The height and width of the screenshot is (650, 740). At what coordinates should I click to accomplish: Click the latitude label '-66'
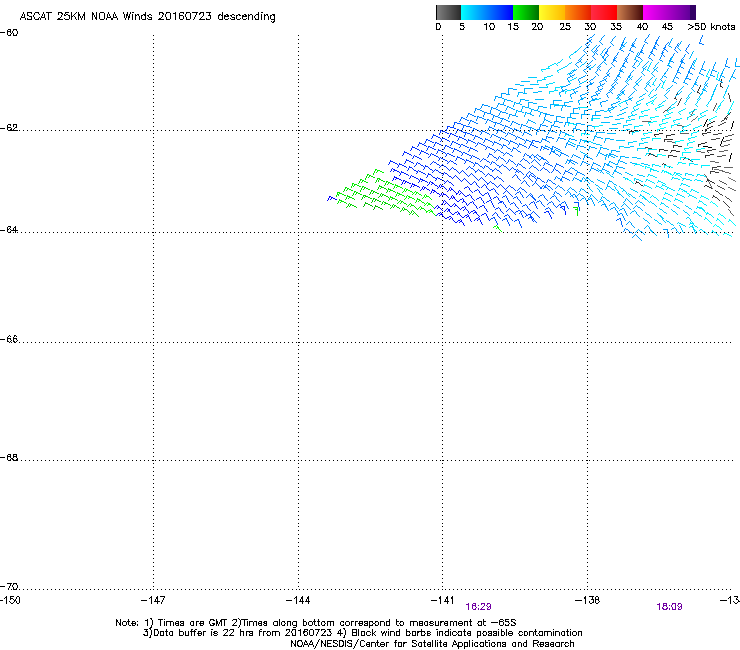click(x=9, y=339)
